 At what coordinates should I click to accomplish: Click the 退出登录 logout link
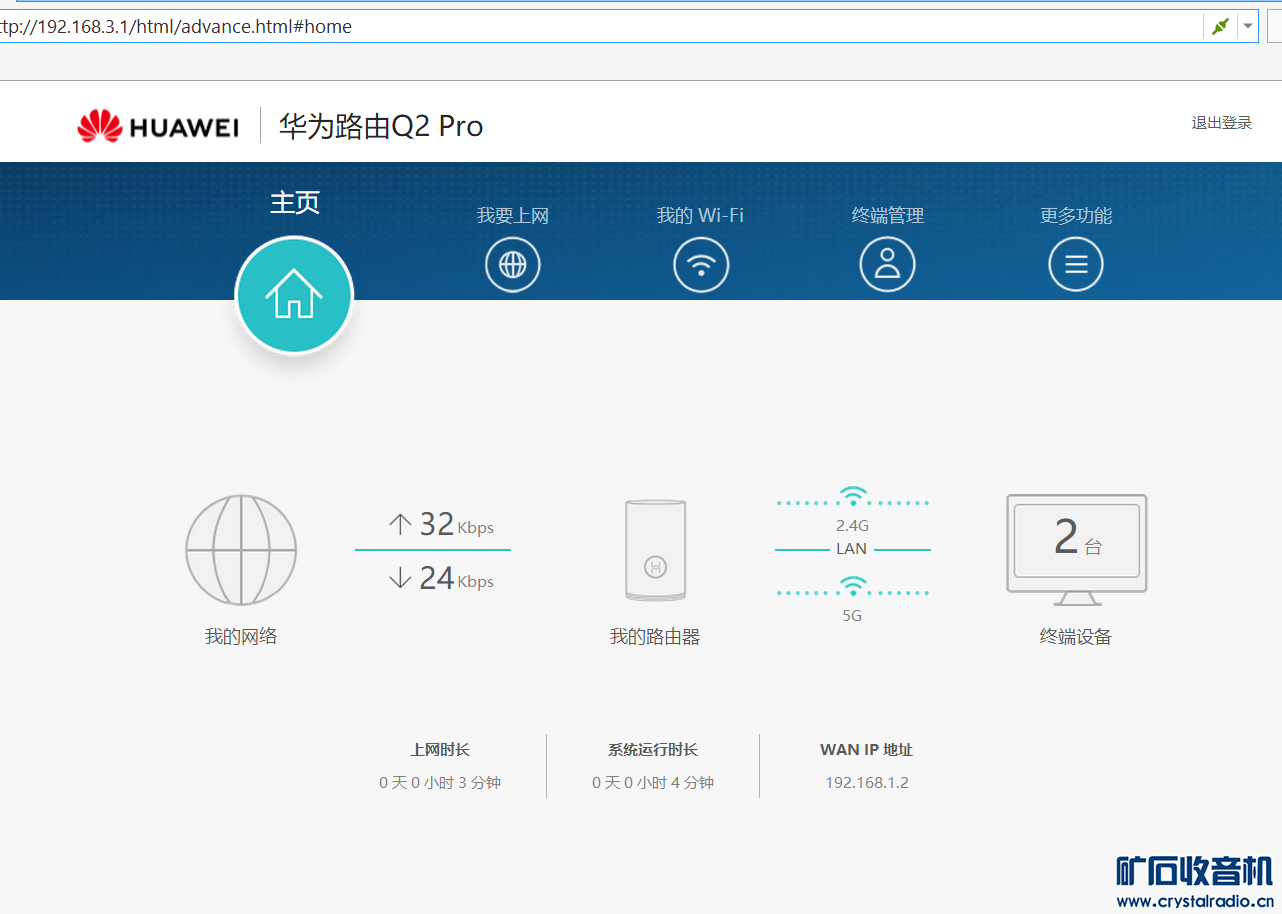tap(1221, 123)
